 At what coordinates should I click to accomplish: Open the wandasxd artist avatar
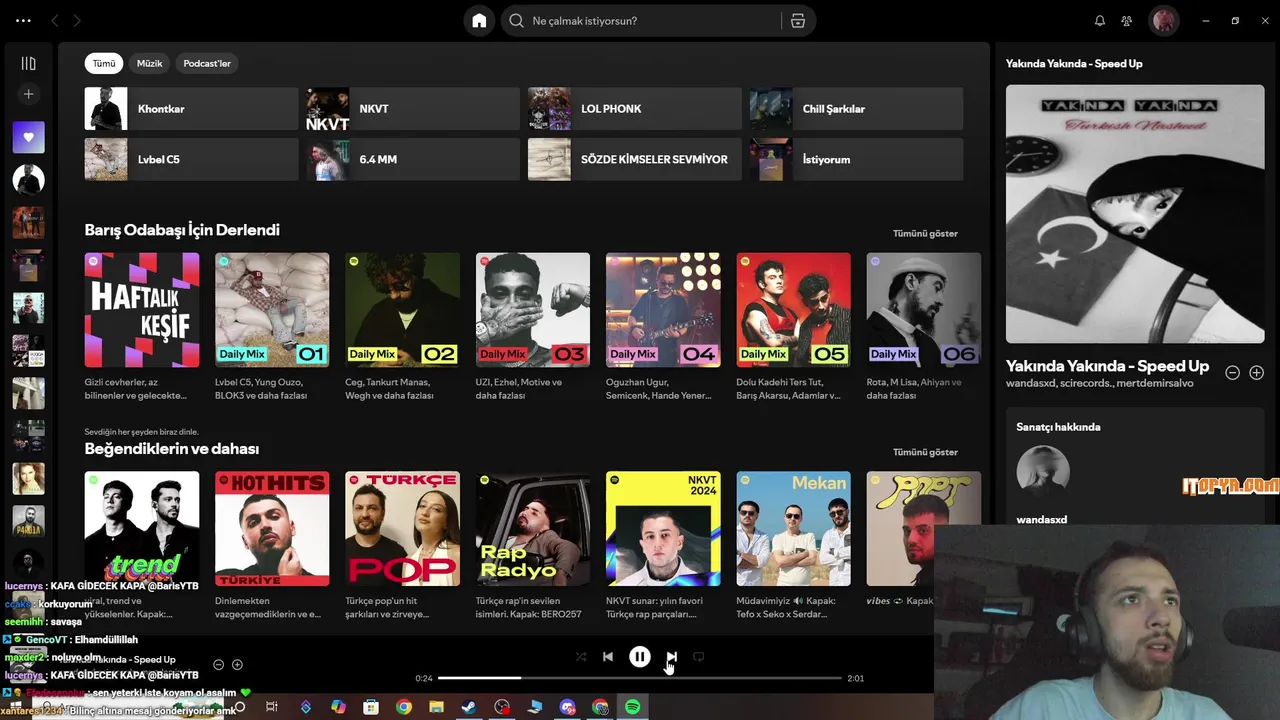(x=1043, y=472)
